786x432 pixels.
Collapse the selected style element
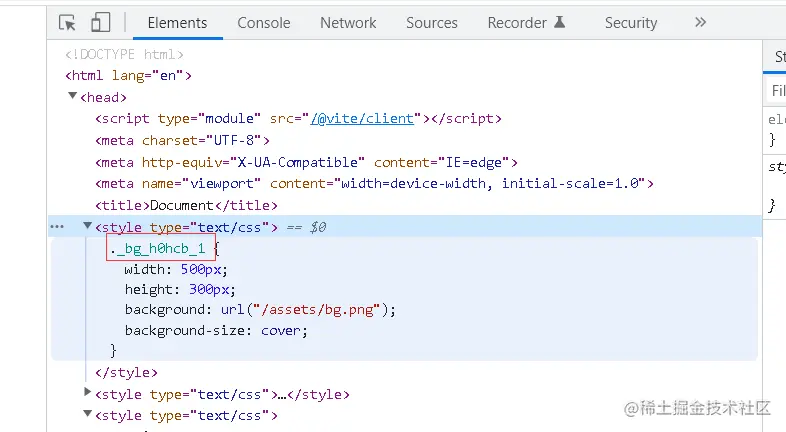coord(88,227)
